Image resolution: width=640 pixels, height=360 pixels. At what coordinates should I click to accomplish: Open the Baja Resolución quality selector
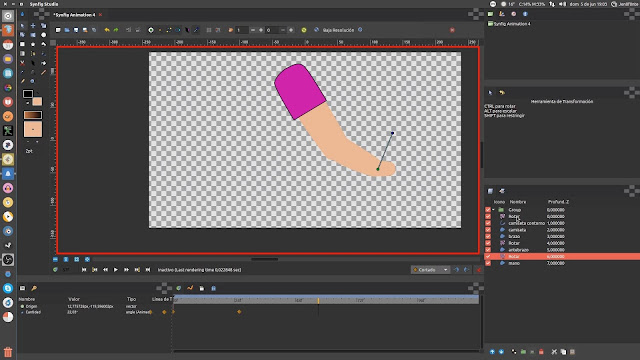(x=338, y=30)
